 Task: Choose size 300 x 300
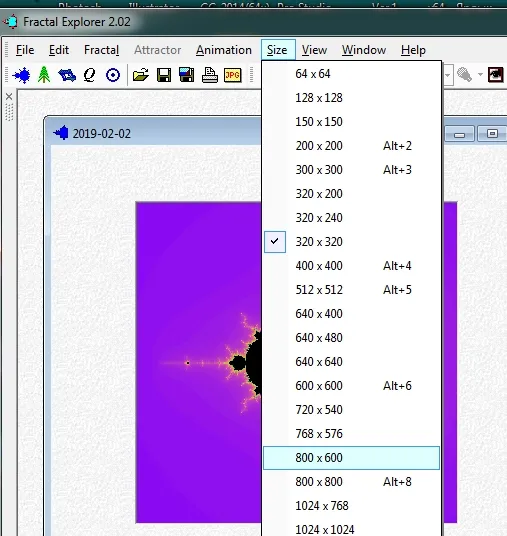tap(351, 170)
